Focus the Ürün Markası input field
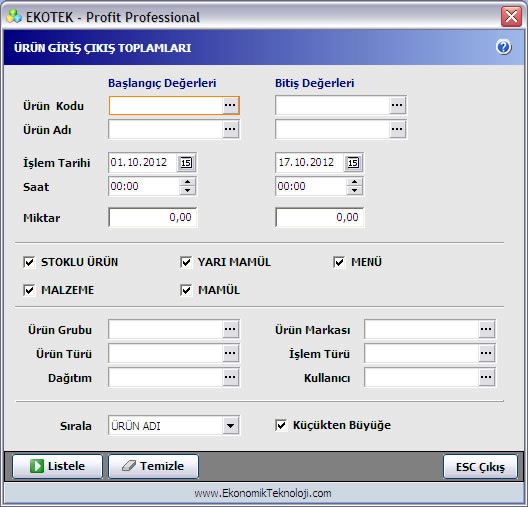The width and height of the screenshot is (528, 507). [x=421, y=329]
